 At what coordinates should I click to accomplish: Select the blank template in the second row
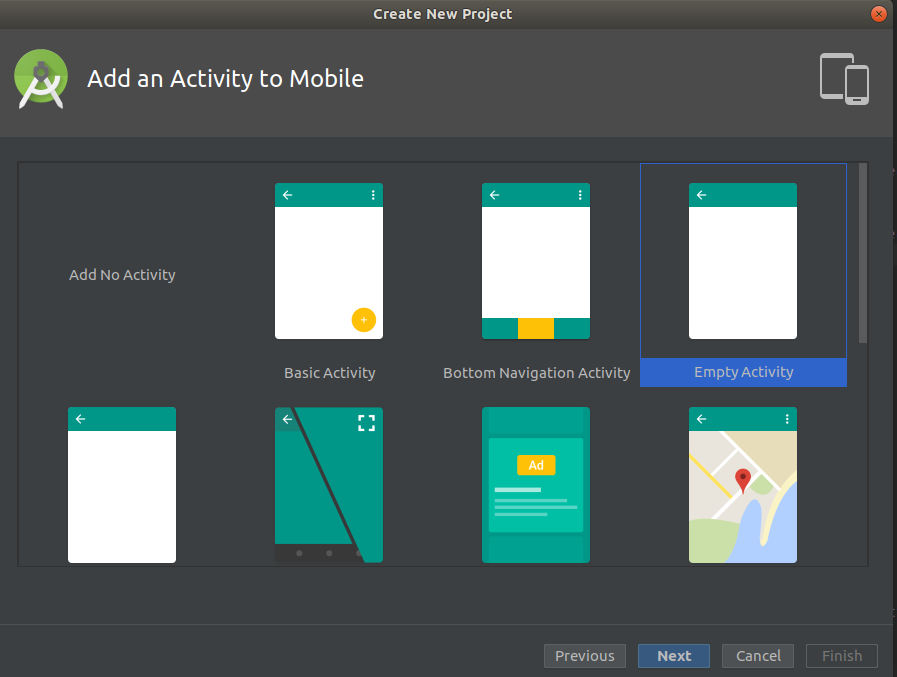pos(122,485)
